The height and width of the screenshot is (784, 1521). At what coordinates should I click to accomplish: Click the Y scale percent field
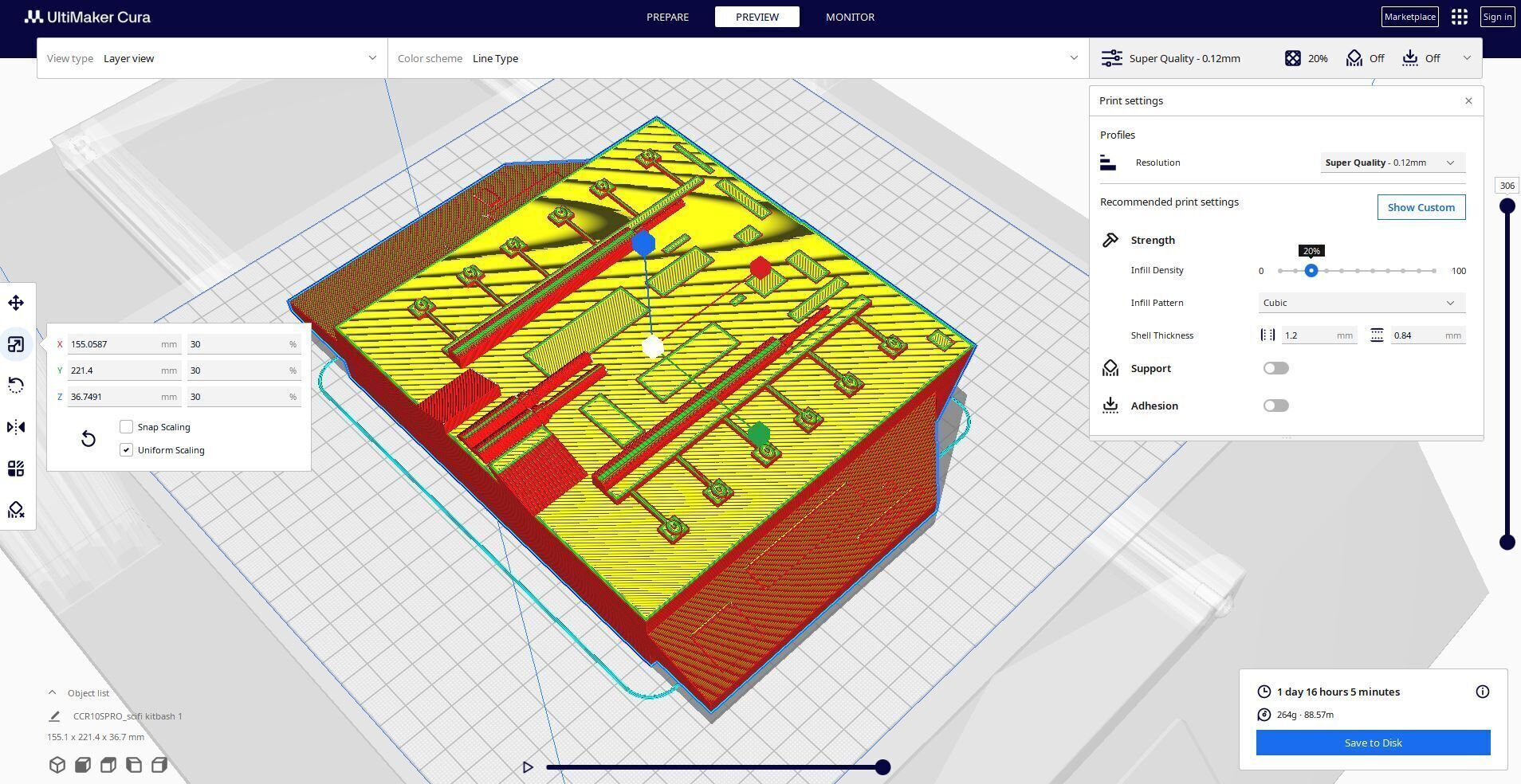(244, 370)
